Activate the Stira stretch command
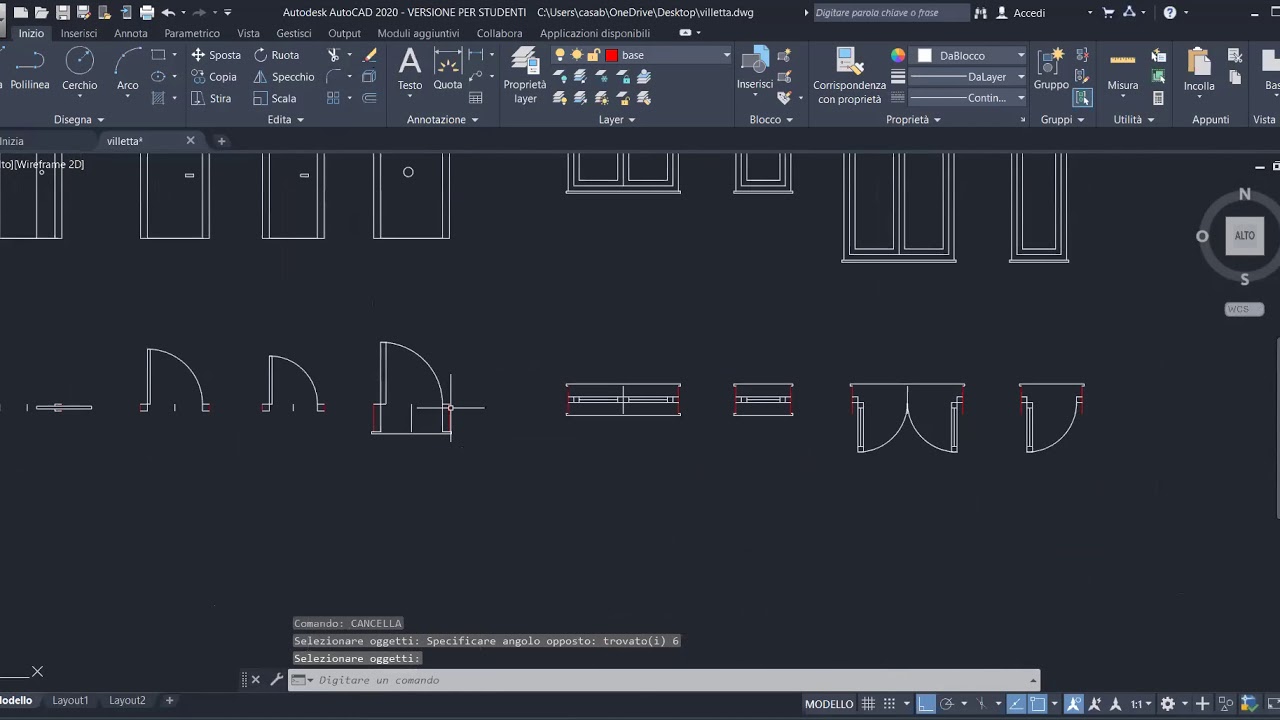 coord(212,98)
